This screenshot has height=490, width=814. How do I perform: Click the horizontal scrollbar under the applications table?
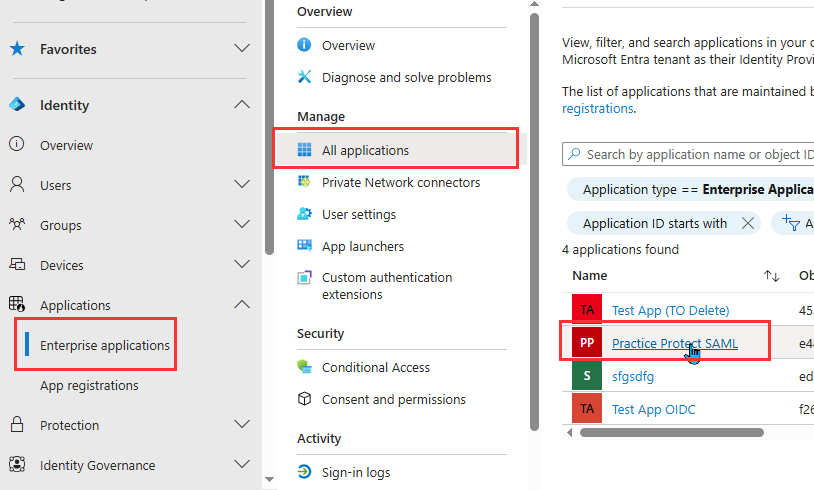click(672, 432)
